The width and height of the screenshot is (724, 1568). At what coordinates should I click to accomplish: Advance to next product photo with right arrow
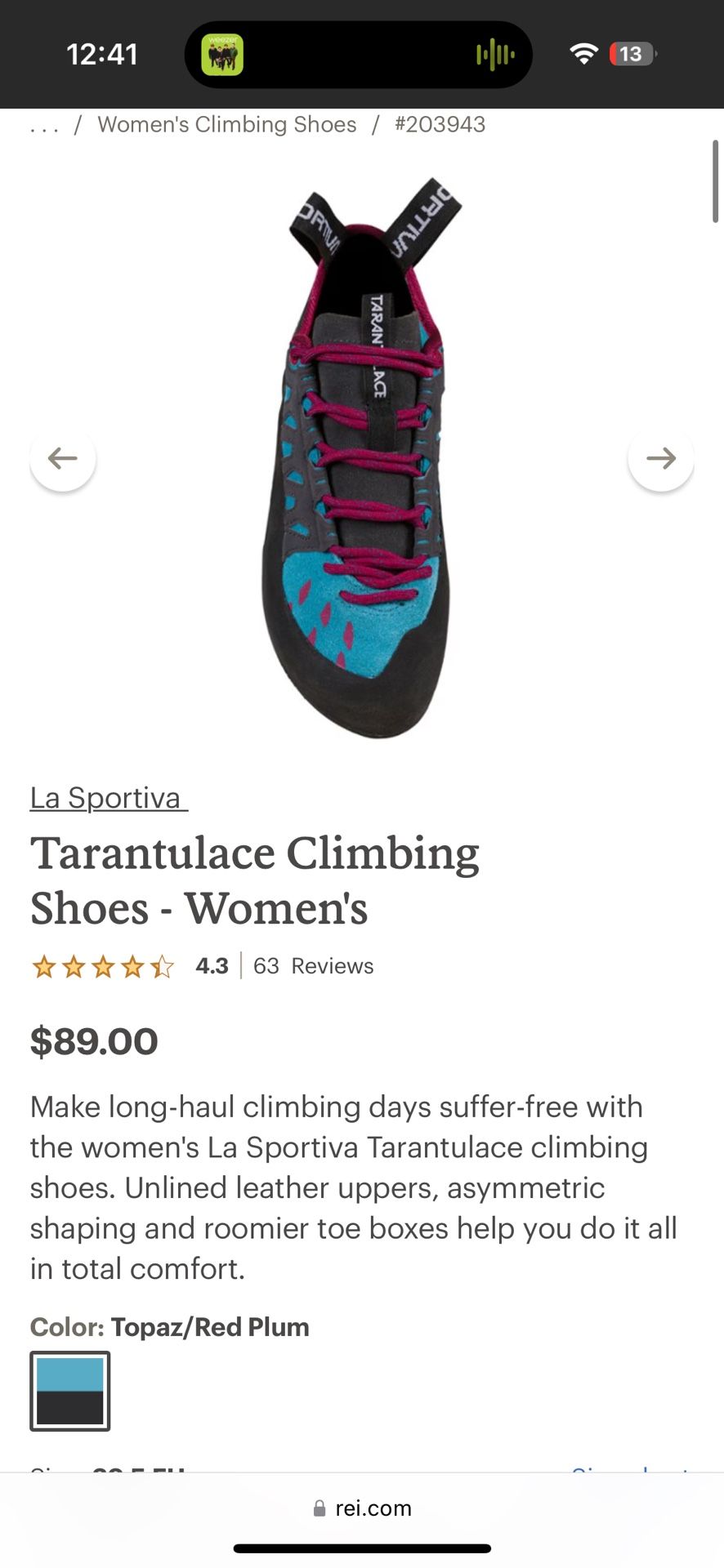click(x=661, y=458)
